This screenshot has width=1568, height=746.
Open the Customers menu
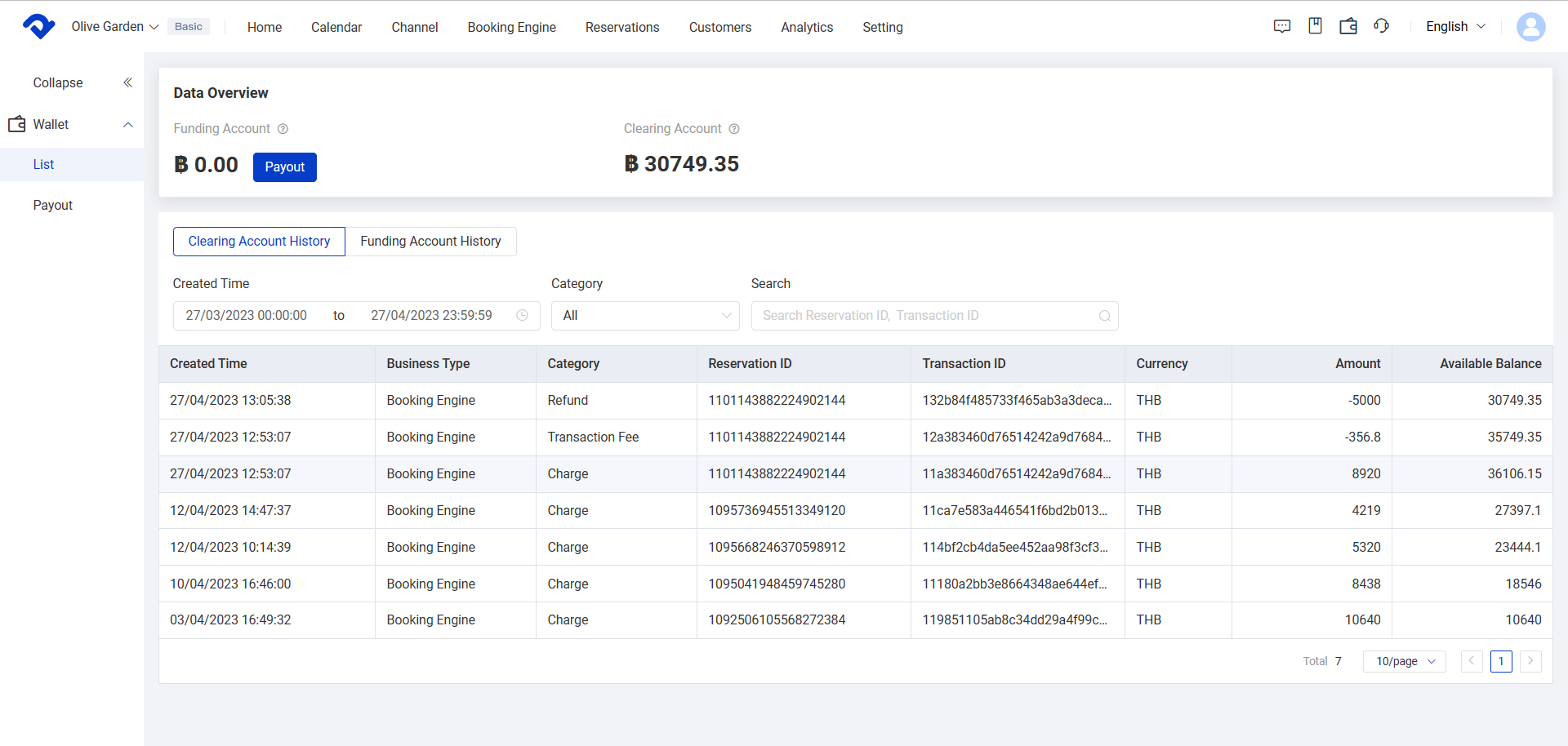[720, 27]
